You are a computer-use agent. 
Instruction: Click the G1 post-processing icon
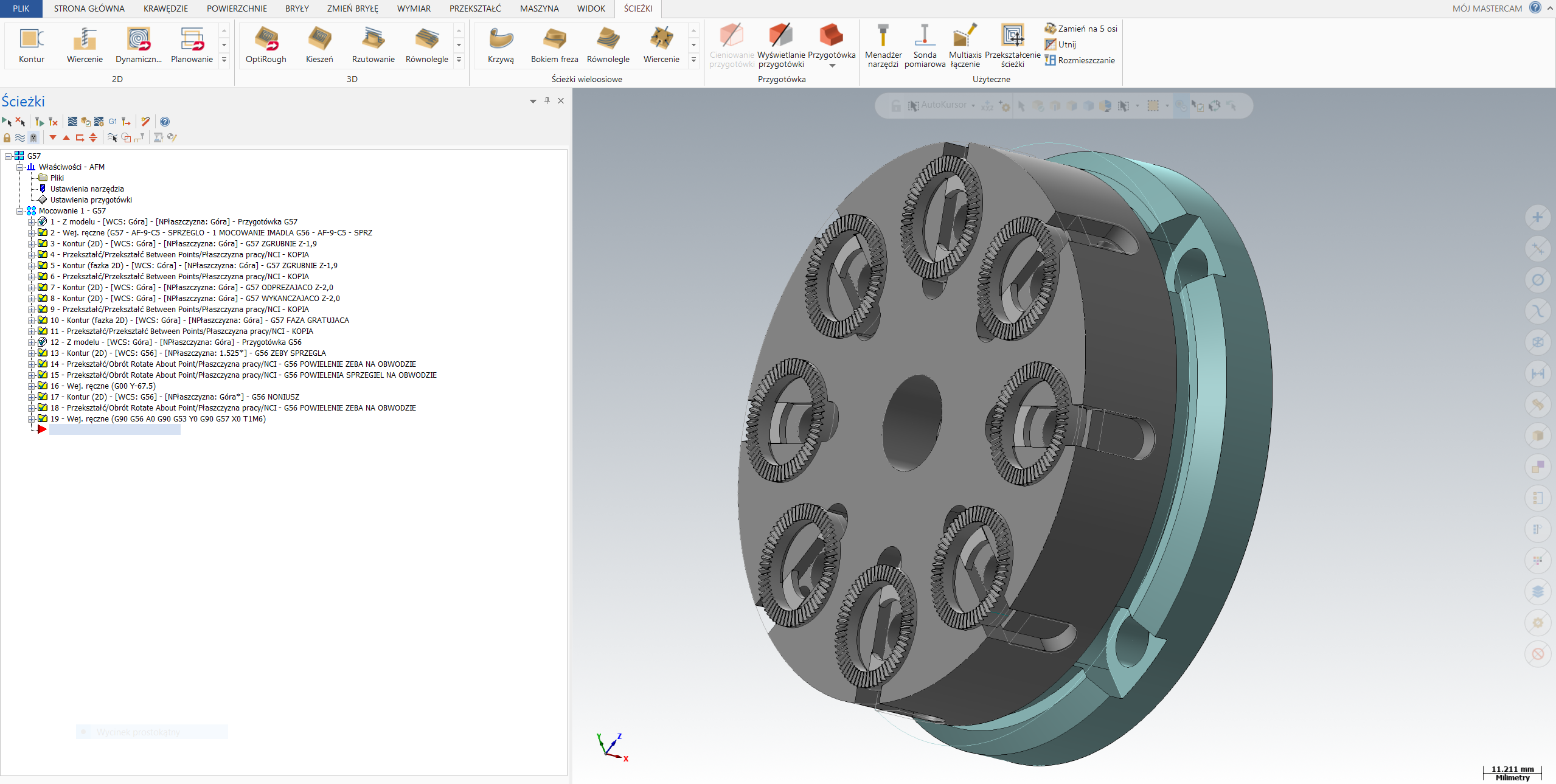pyautogui.click(x=113, y=122)
